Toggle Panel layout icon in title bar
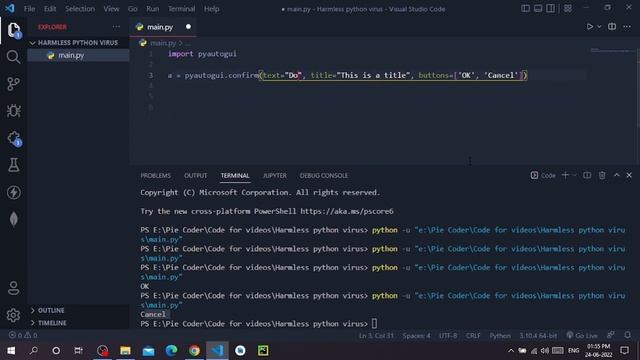This screenshot has width=640, height=360. pyautogui.click(x=538, y=9)
